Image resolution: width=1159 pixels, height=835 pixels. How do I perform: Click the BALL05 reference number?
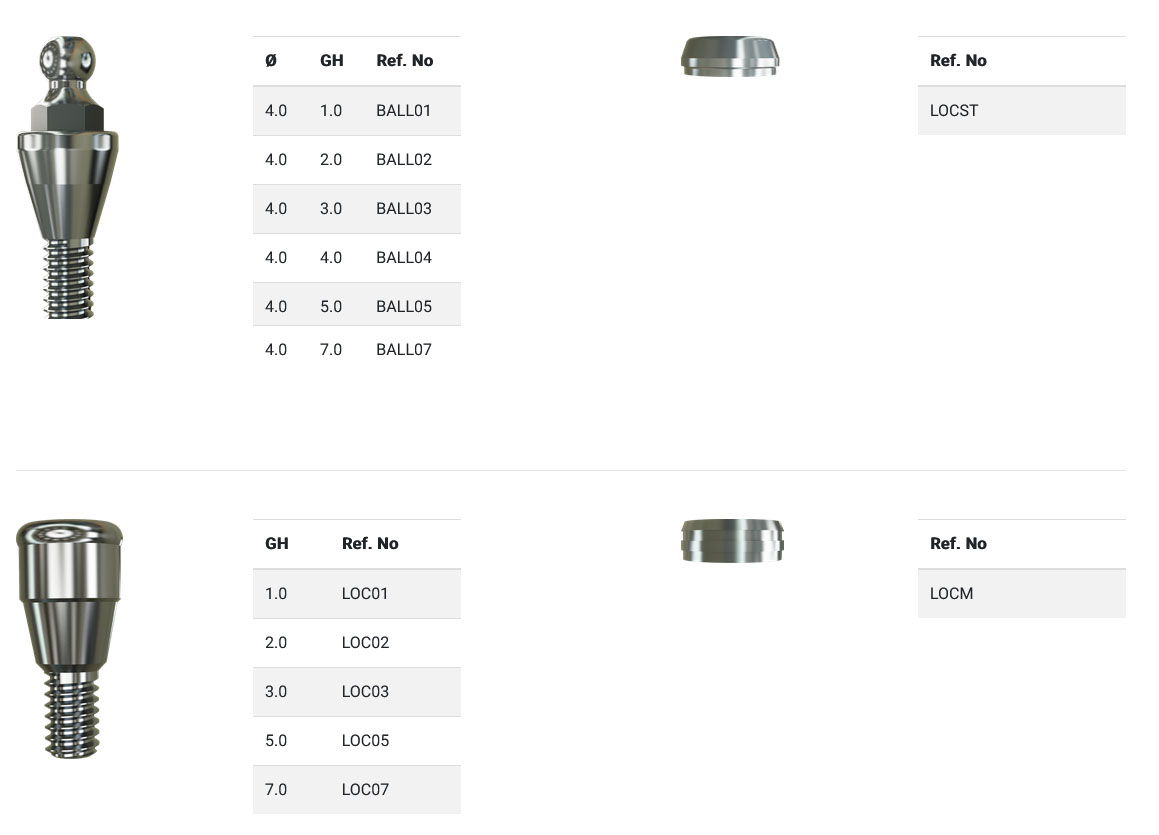[404, 307]
